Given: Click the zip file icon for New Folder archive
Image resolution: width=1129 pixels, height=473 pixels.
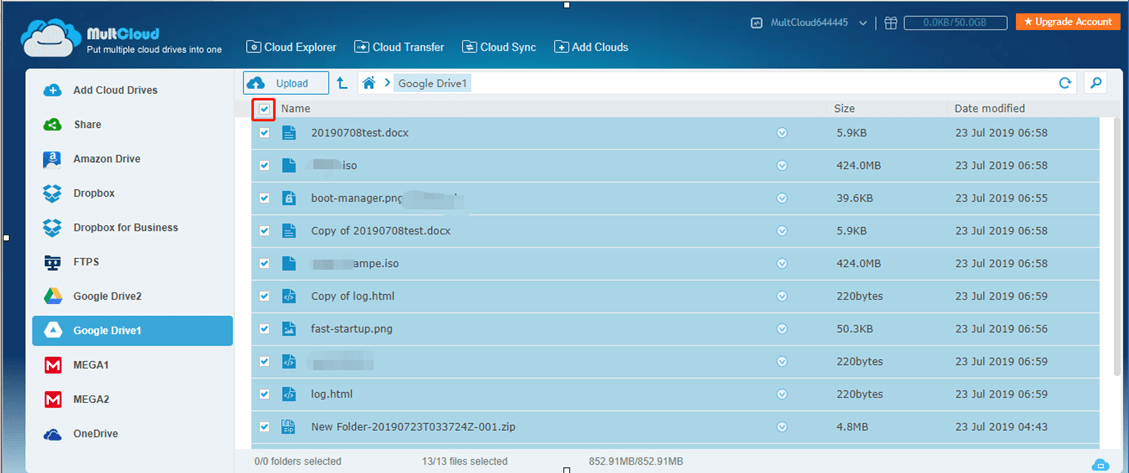Looking at the screenshot, I should point(289,427).
